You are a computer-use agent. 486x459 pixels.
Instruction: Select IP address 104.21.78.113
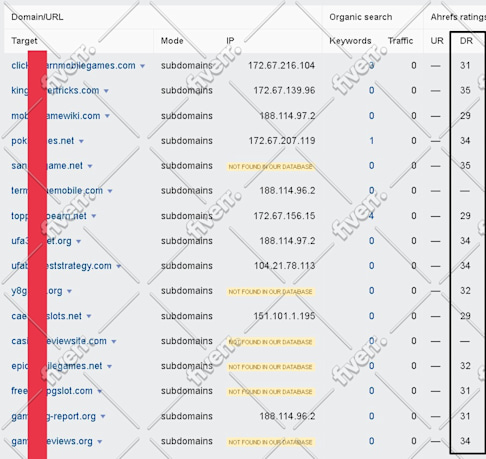[x=284, y=266]
